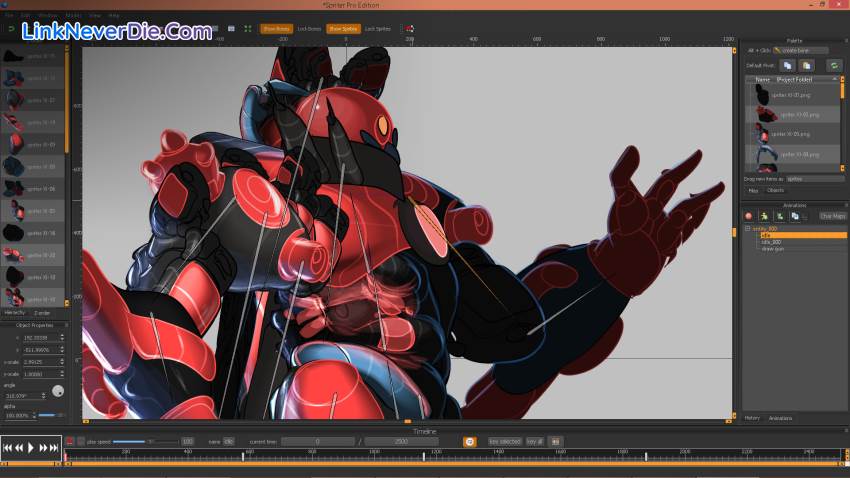Click the angle dial control

pos(58,390)
